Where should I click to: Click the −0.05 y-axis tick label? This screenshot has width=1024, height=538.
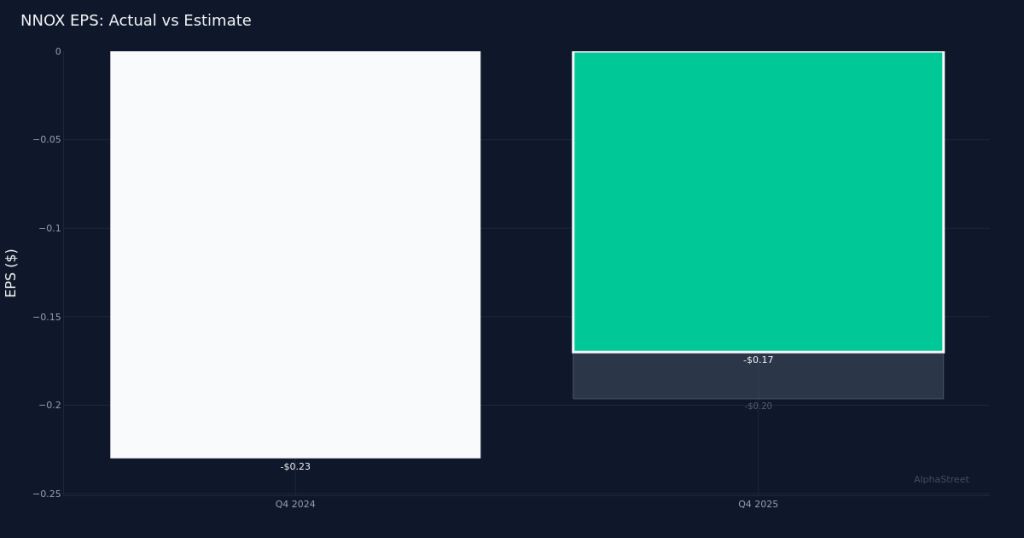47,140
